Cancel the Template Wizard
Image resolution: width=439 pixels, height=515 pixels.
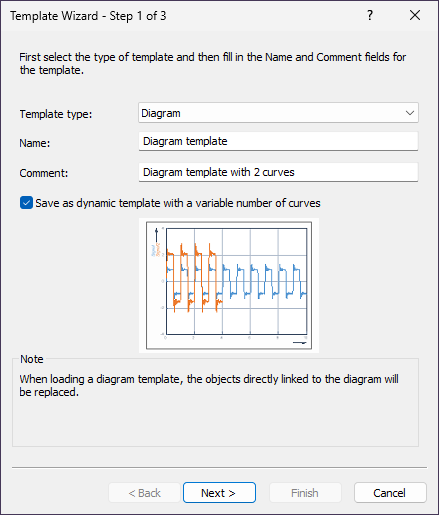[x=390, y=493]
